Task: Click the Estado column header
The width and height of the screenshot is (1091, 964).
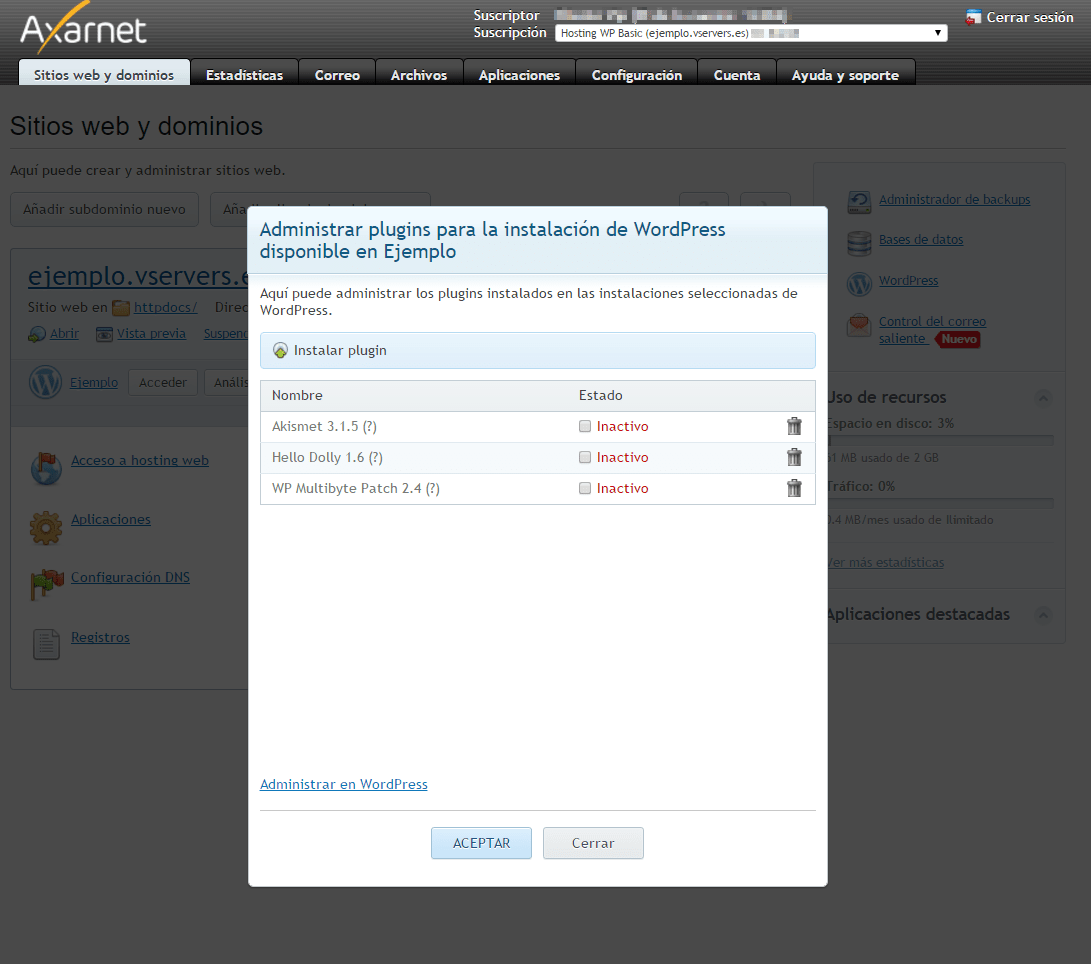Action: [600, 395]
